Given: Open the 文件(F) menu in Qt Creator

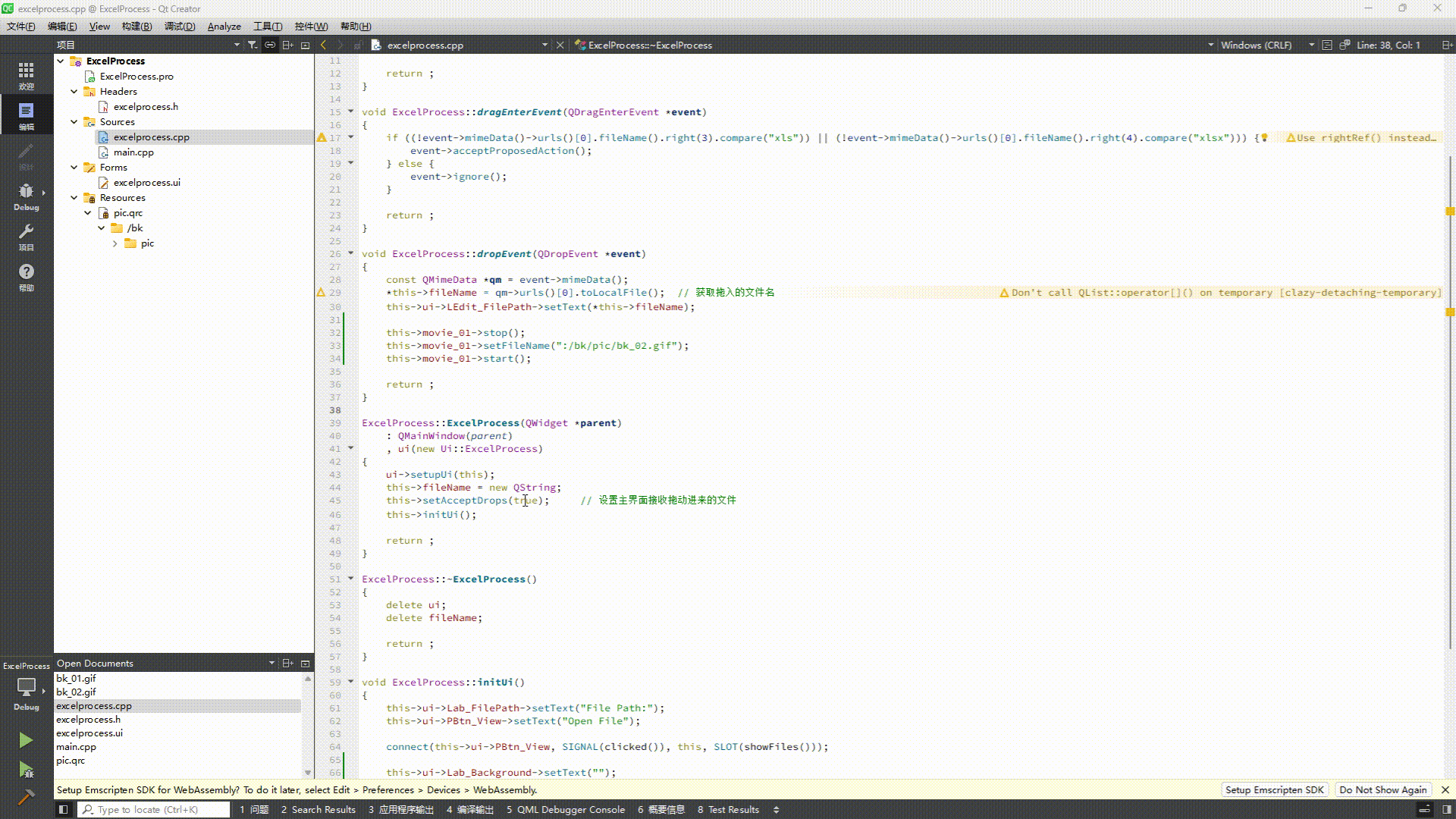Looking at the screenshot, I should (x=20, y=26).
